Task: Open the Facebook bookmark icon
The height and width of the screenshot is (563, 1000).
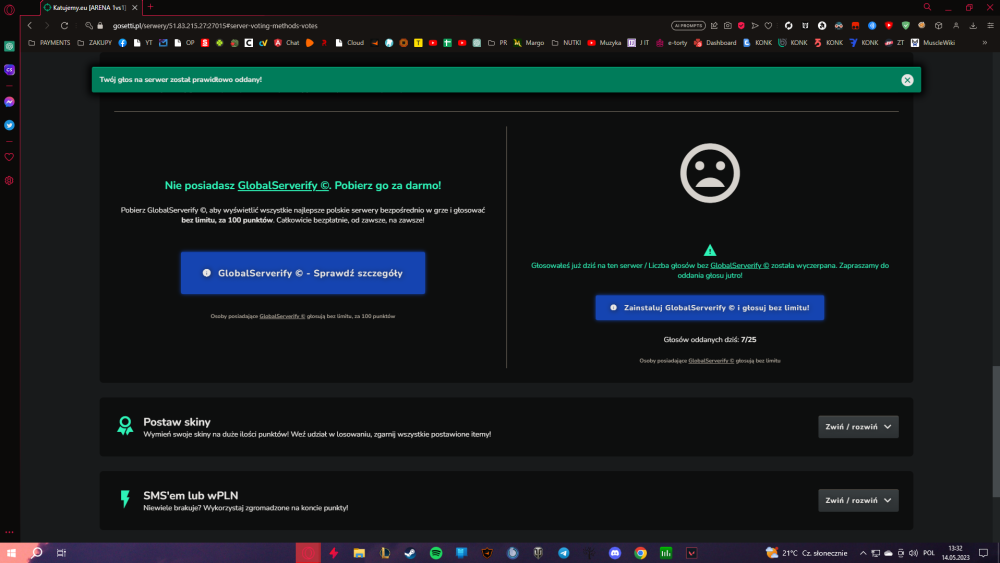Action: click(x=122, y=43)
